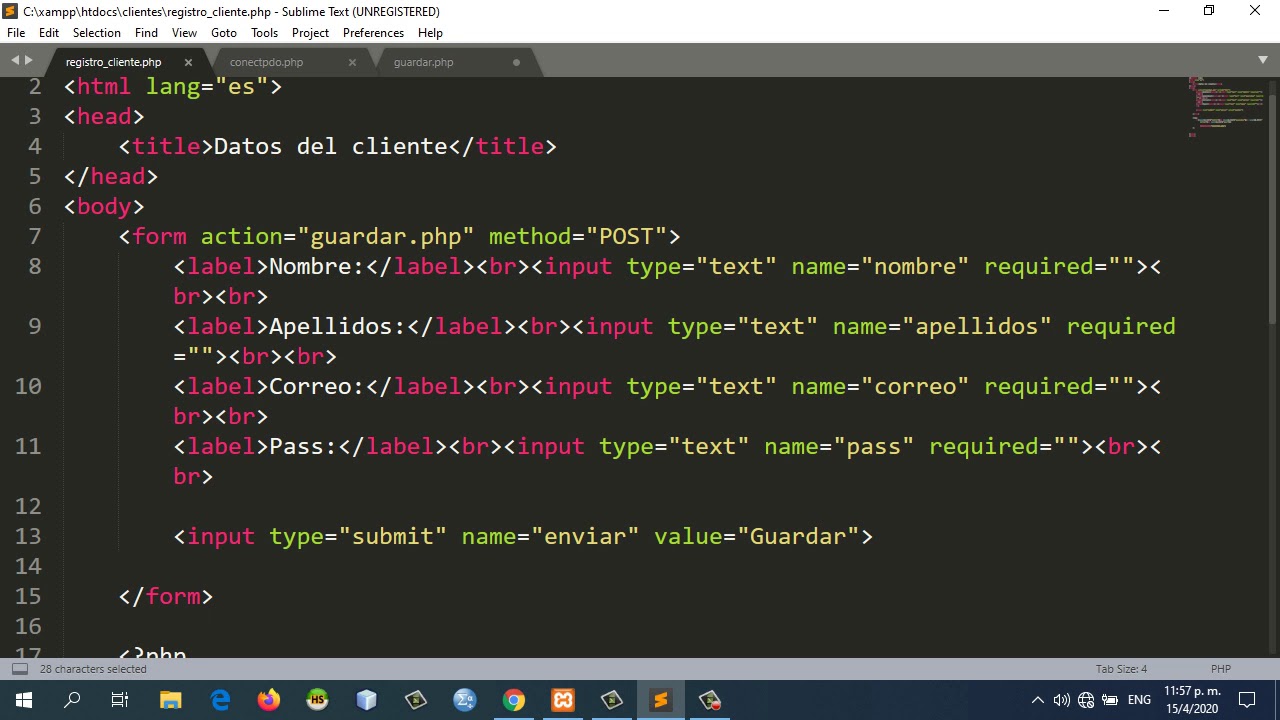Show hidden system tray icons

coord(1038,700)
